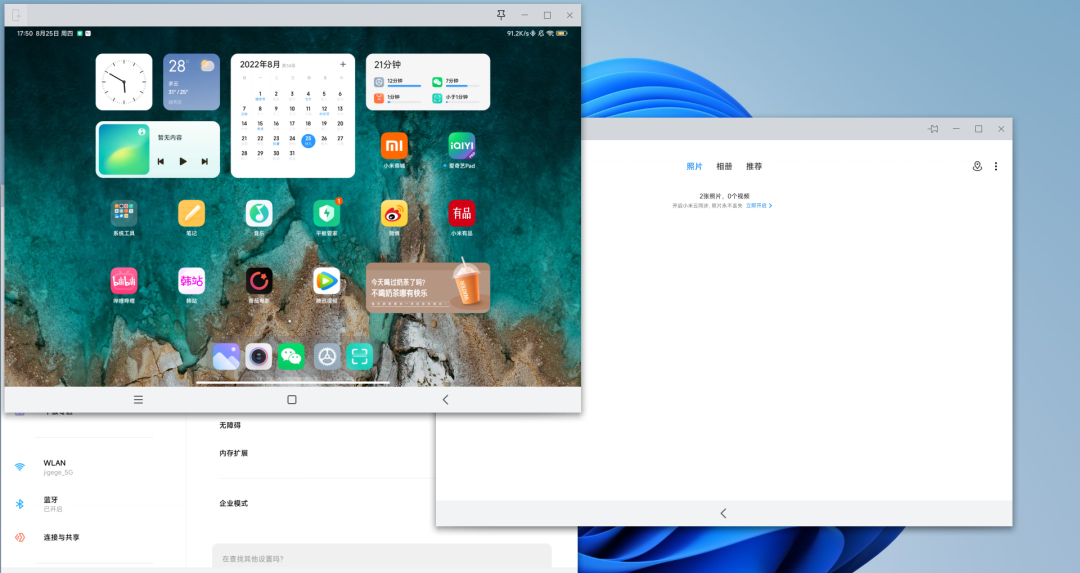Tap the tablet's recent-apps menu button
This screenshot has width=1080, height=573.
[138, 399]
